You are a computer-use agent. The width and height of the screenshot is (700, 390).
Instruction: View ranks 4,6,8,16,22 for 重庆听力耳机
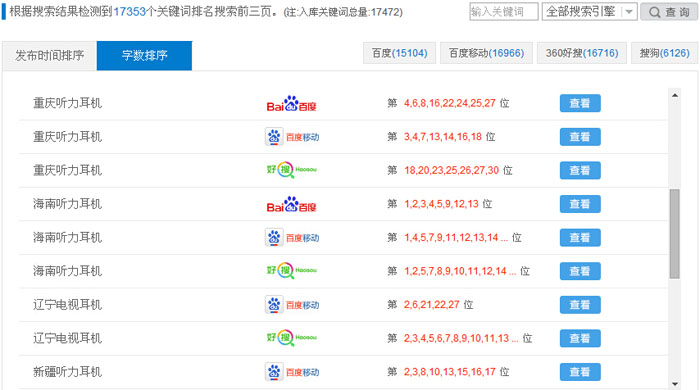tap(580, 104)
